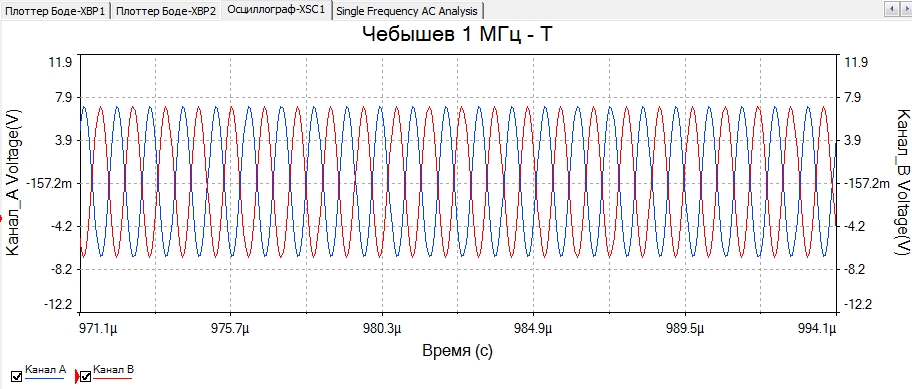This screenshot has height=389, width=912.
Task: Click the Время (с) axis label
Action: (x=457, y=351)
